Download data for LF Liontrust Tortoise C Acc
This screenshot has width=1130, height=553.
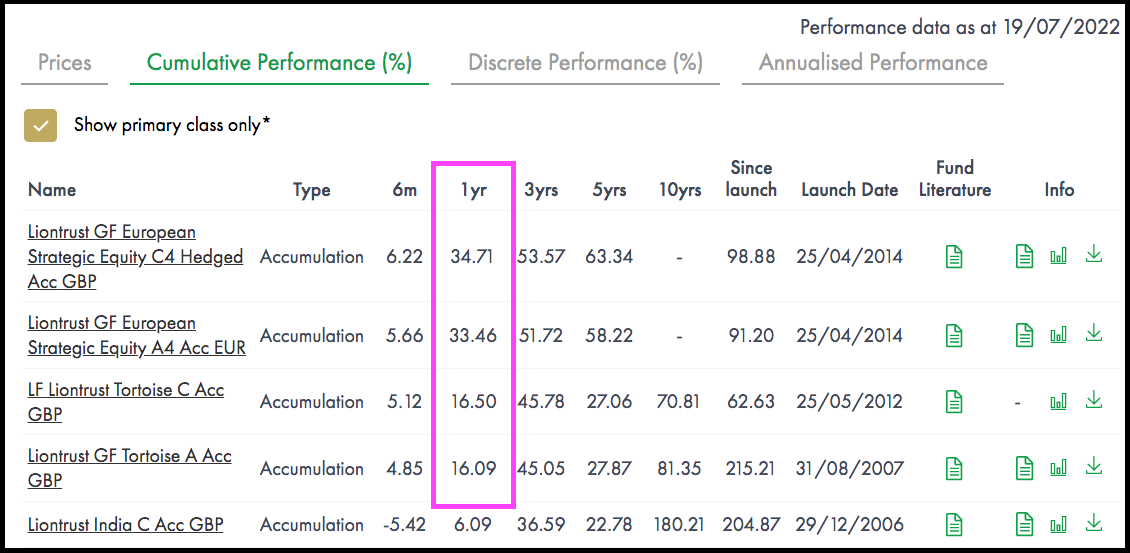[1094, 399]
